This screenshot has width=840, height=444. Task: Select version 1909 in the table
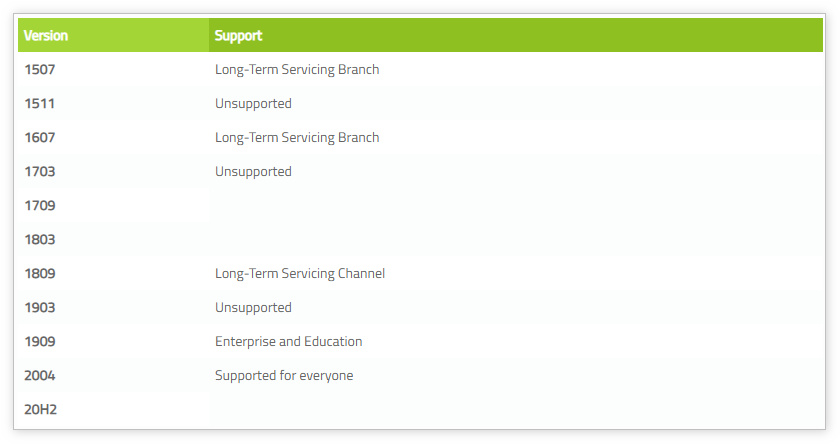coord(40,342)
